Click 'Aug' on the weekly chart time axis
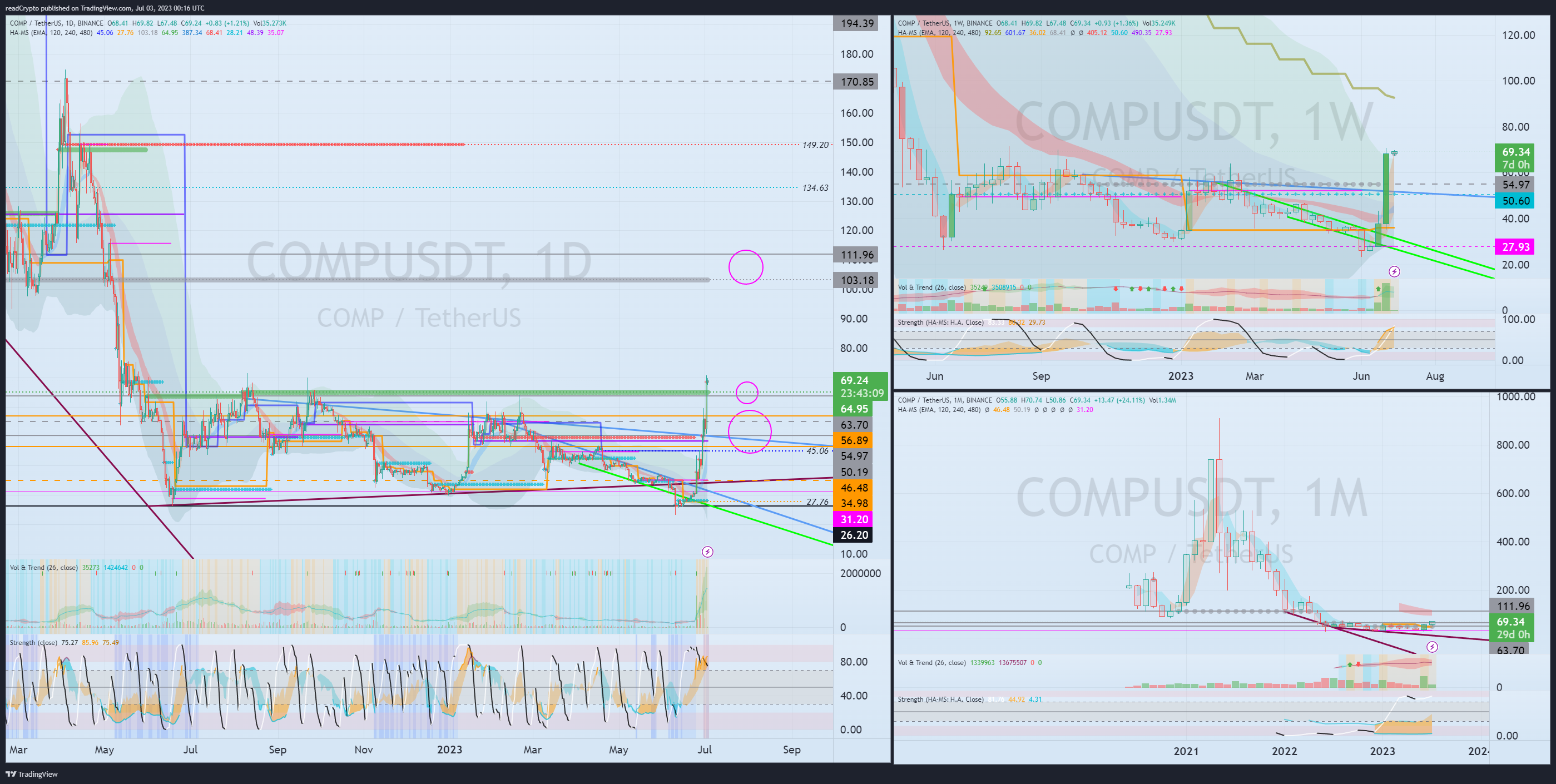1556x784 pixels. click(x=1435, y=376)
